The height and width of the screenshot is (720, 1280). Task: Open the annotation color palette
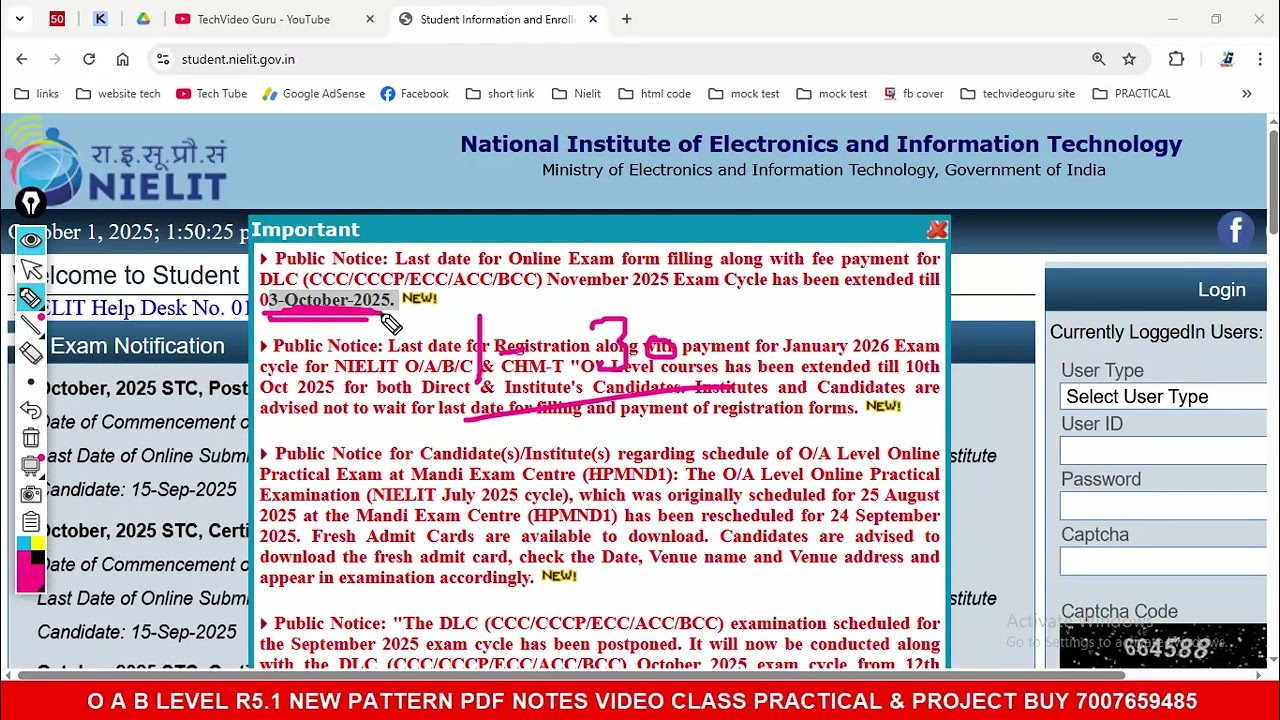coord(31,563)
